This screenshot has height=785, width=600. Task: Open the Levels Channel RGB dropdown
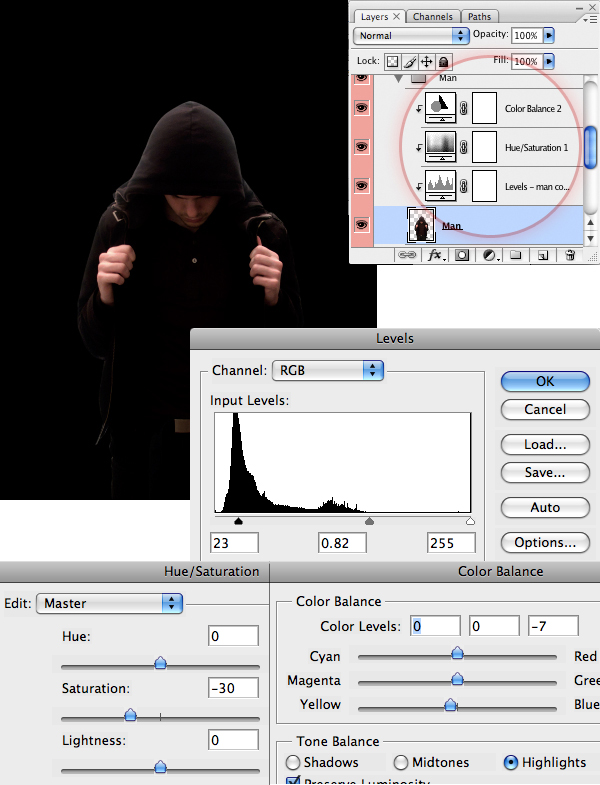[328, 370]
